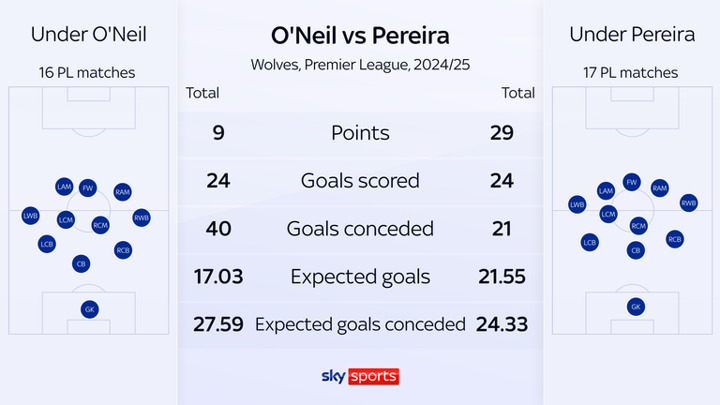Select the LCB marker on Pereira's pitch
The image size is (720, 405).
589,242
